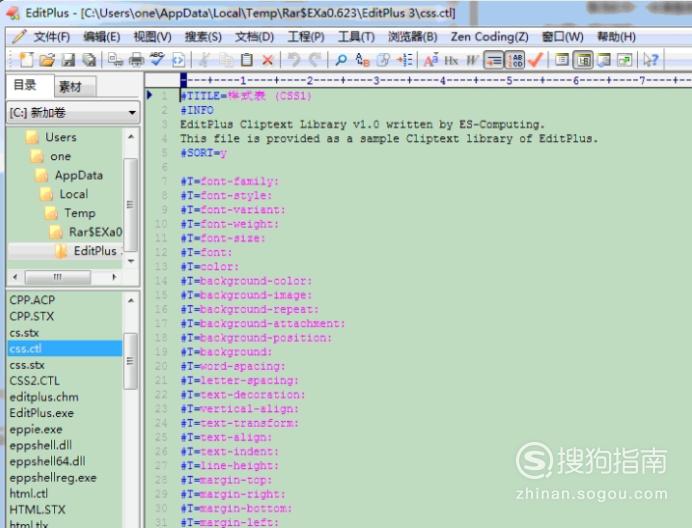This screenshot has width=692, height=528.
Task: Activate the context help arrow icon
Action: click(651, 60)
